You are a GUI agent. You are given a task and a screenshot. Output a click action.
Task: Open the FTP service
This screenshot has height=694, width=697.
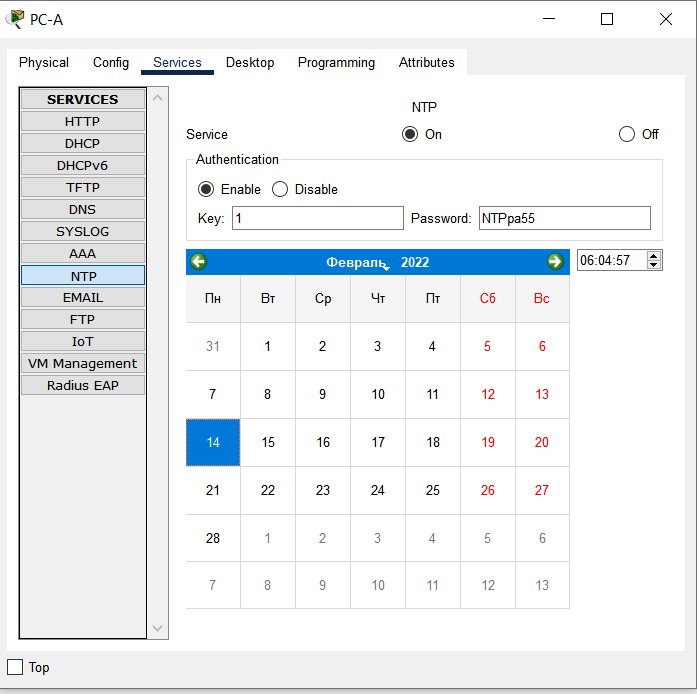[x=83, y=319]
